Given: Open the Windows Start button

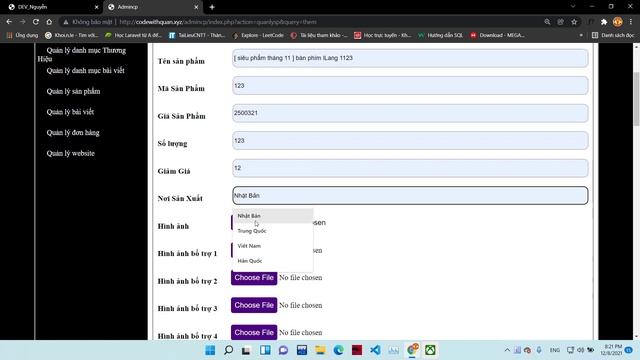Looking at the screenshot, I should click(x=210, y=350).
